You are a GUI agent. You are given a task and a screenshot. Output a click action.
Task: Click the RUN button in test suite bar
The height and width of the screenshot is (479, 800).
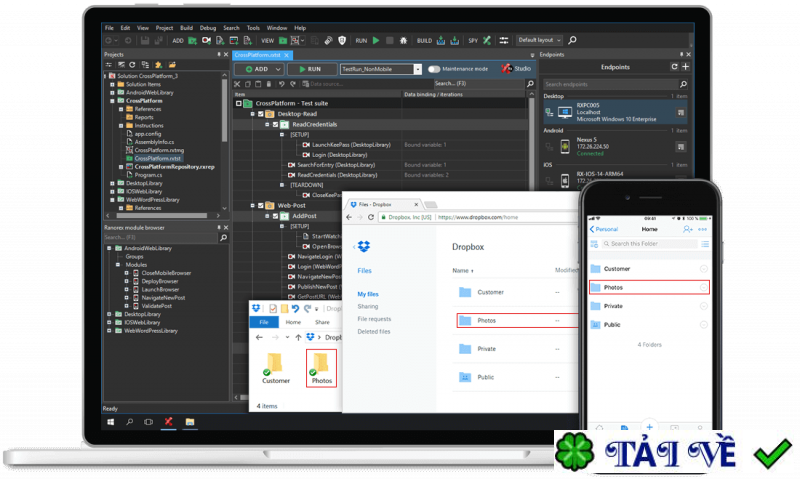(311, 69)
